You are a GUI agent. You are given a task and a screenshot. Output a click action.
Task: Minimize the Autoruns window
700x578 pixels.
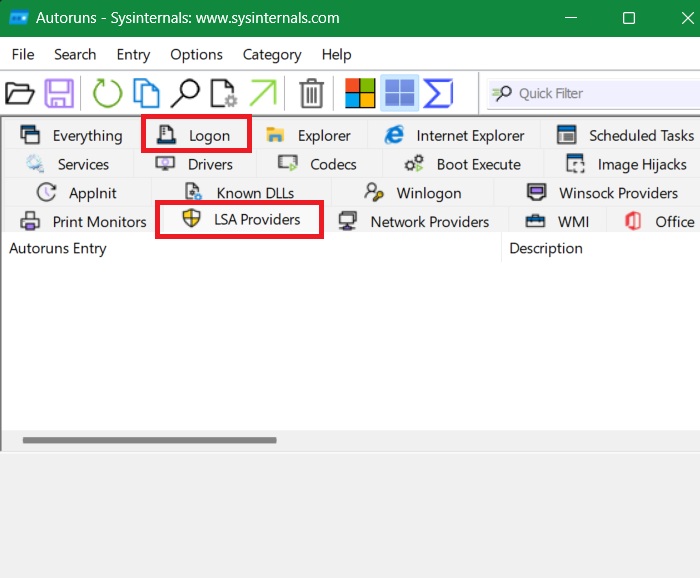pos(571,18)
